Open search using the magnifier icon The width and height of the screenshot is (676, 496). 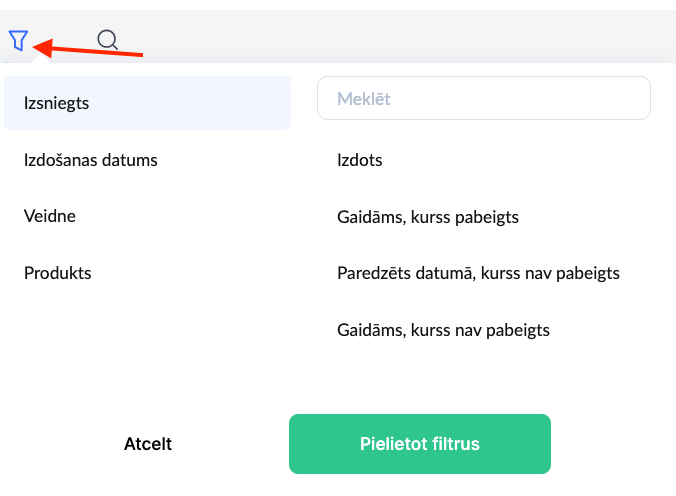108,40
